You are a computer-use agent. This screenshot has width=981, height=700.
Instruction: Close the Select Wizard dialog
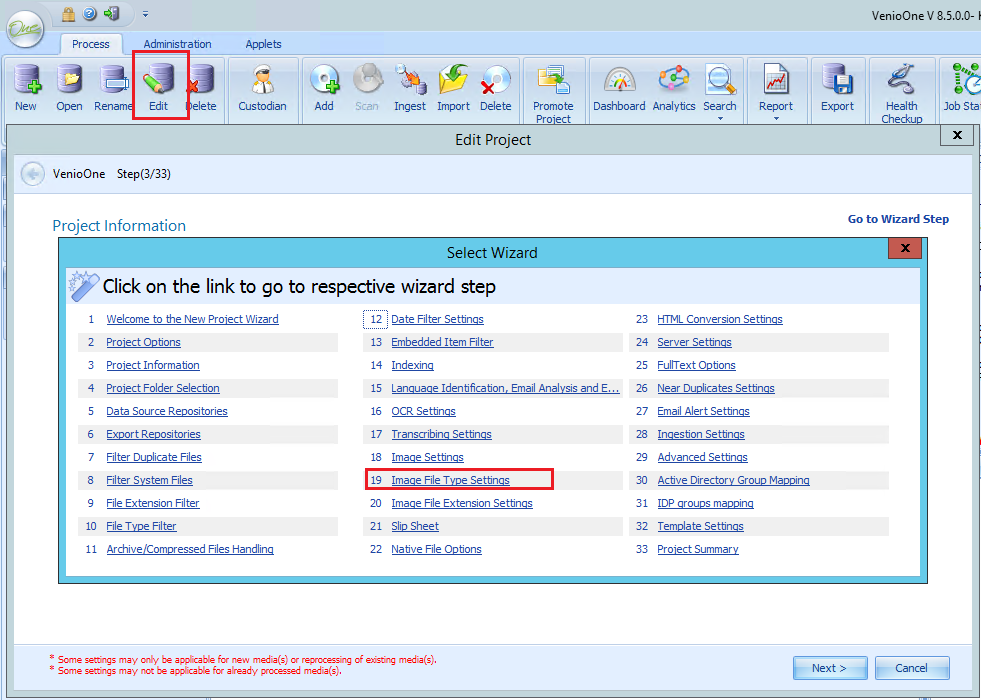click(x=905, y=248)
